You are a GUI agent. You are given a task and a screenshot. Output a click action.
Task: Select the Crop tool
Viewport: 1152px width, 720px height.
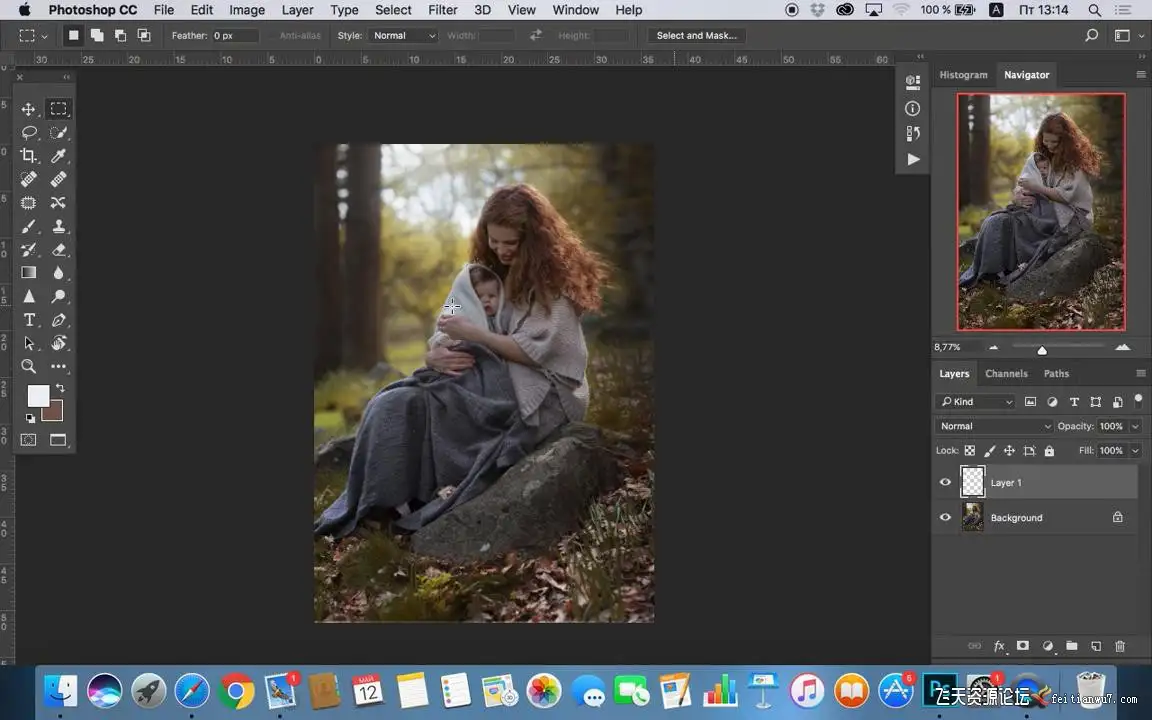(29, 155)
